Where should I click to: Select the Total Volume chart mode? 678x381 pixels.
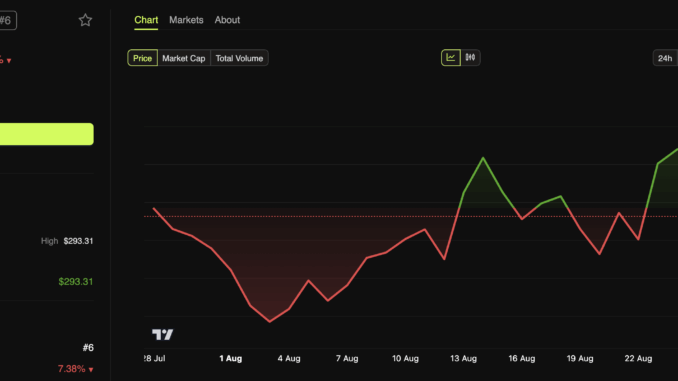pos(239,58)
